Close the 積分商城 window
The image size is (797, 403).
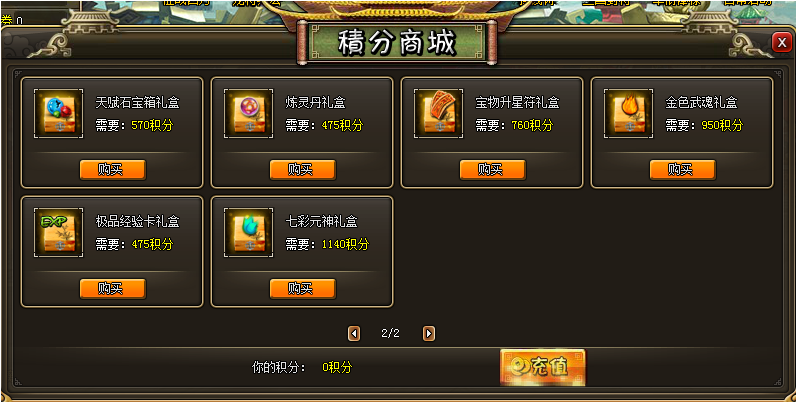[x=782, y=43]
